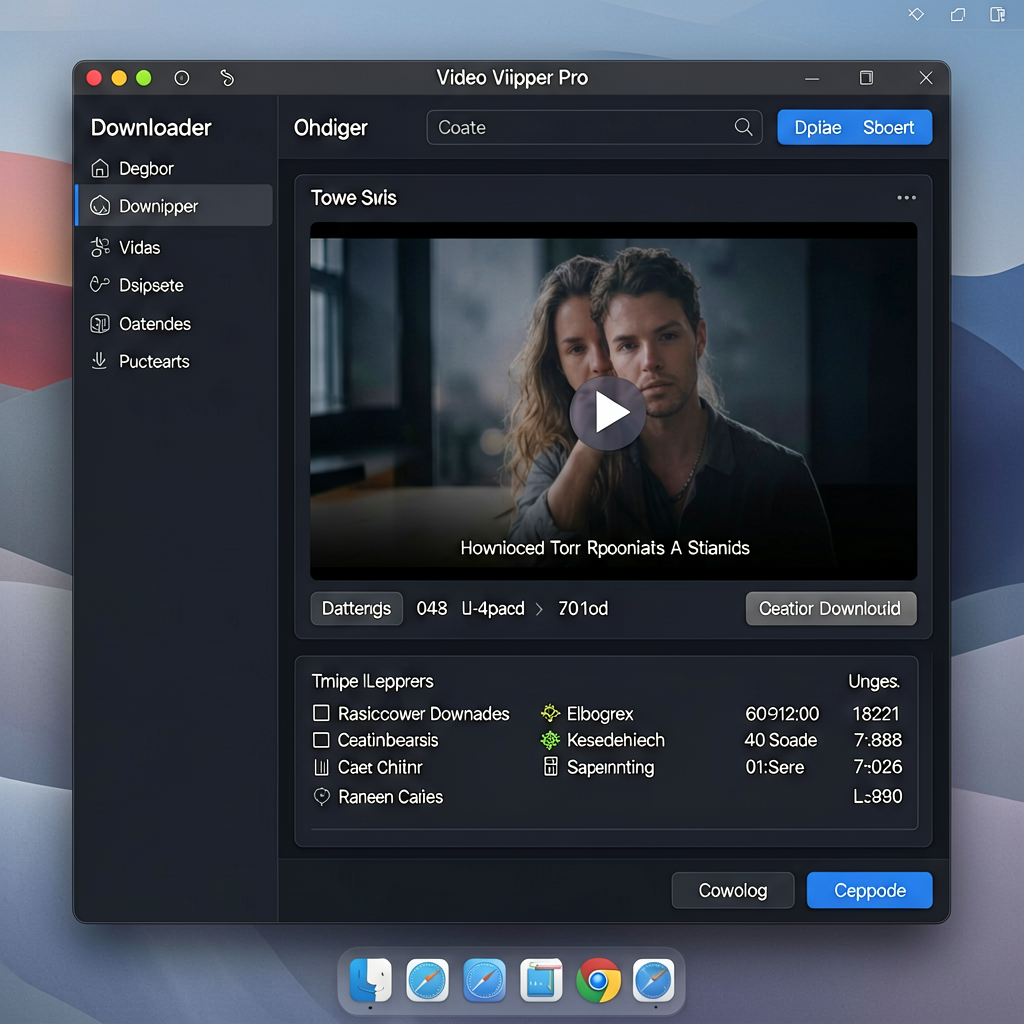Click the blue Ceppode button
The image size is (1024, 1024).
tap(870, 890)
